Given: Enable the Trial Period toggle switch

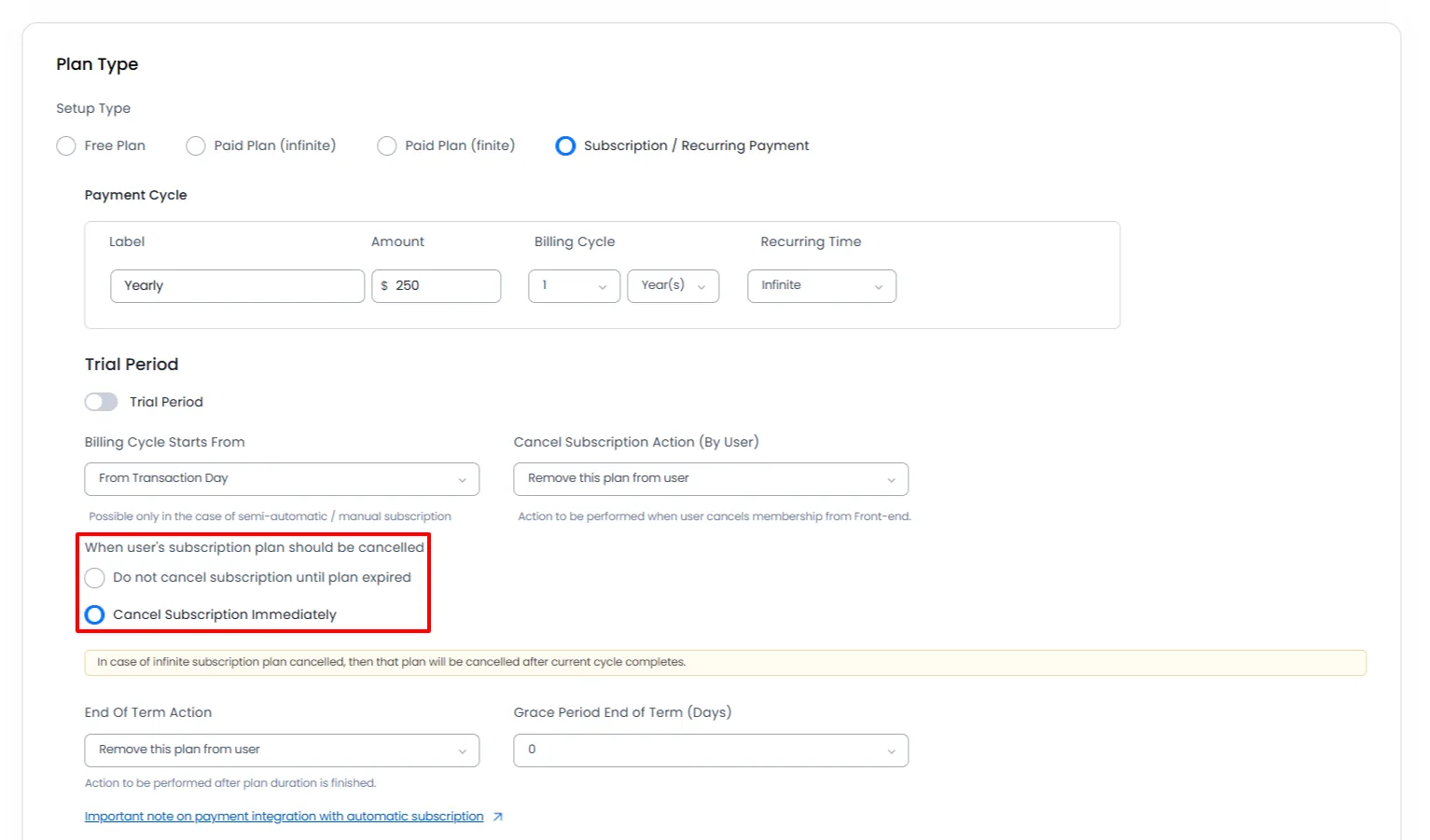Looking at the screenshot, I should [x=102, y=402].
